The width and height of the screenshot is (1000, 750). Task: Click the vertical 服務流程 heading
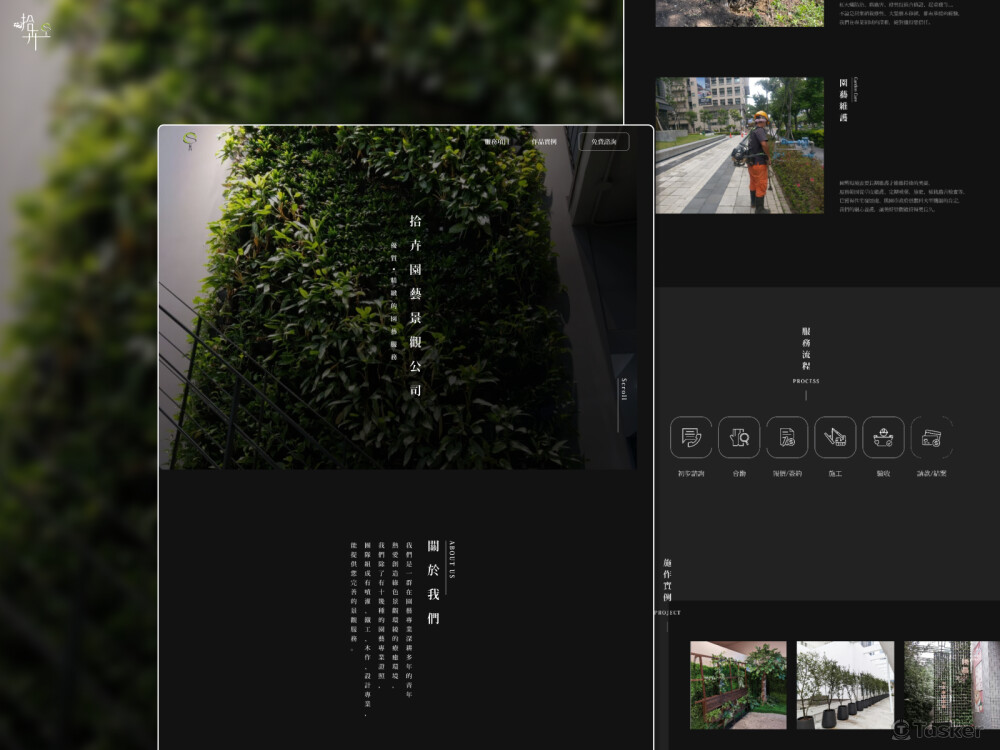806,348
